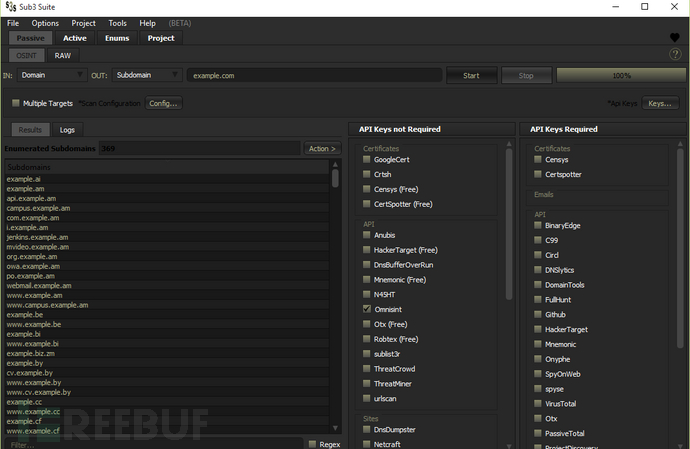Tick CertSpotter (Free) engine
Viewport: 690px width, 449px height.
367,204
